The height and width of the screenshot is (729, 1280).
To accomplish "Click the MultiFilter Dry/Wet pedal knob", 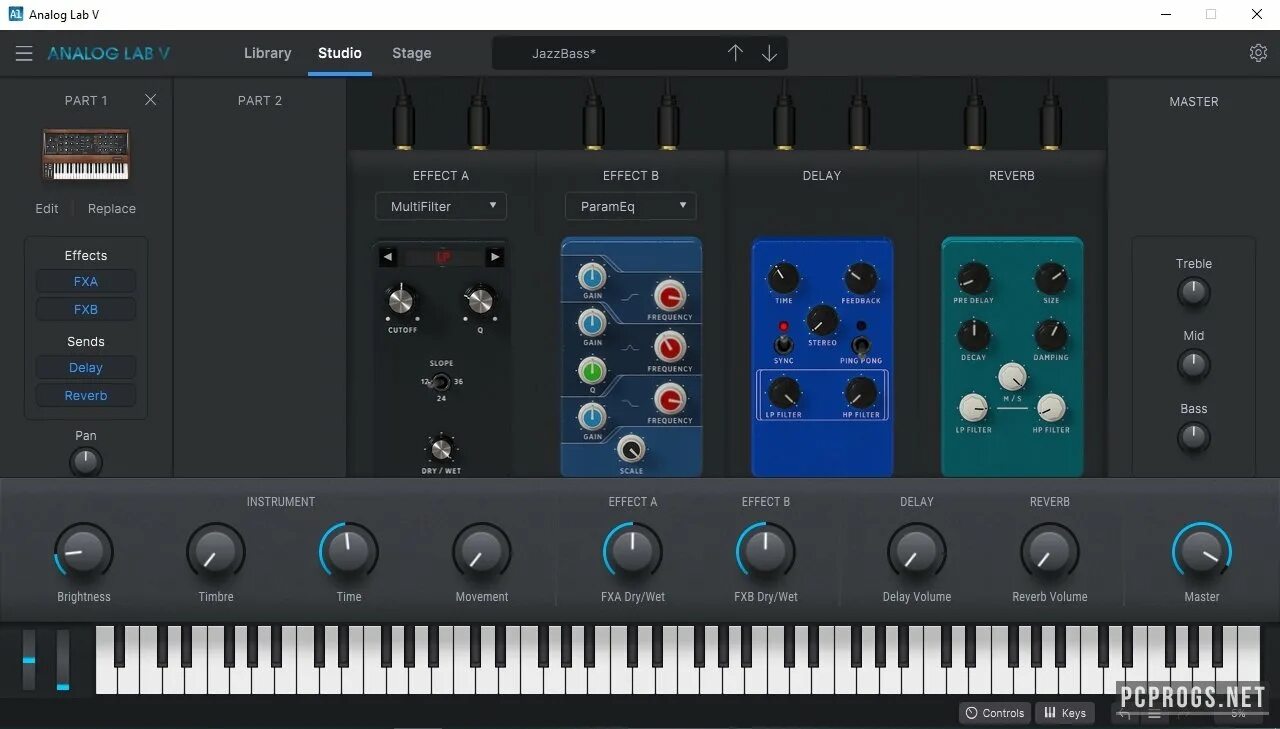I will (441, 448).
